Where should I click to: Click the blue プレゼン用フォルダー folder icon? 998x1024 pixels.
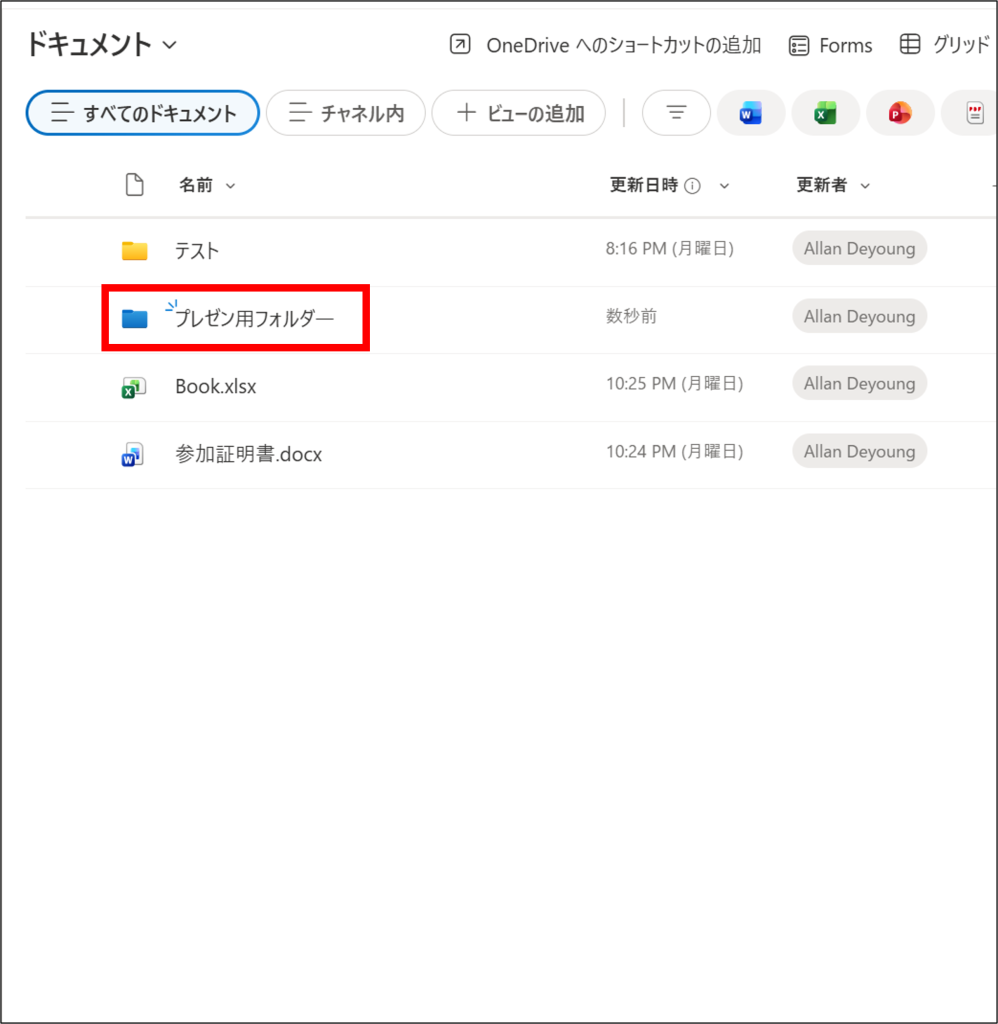pyautogui.click(x=134, y=318)
